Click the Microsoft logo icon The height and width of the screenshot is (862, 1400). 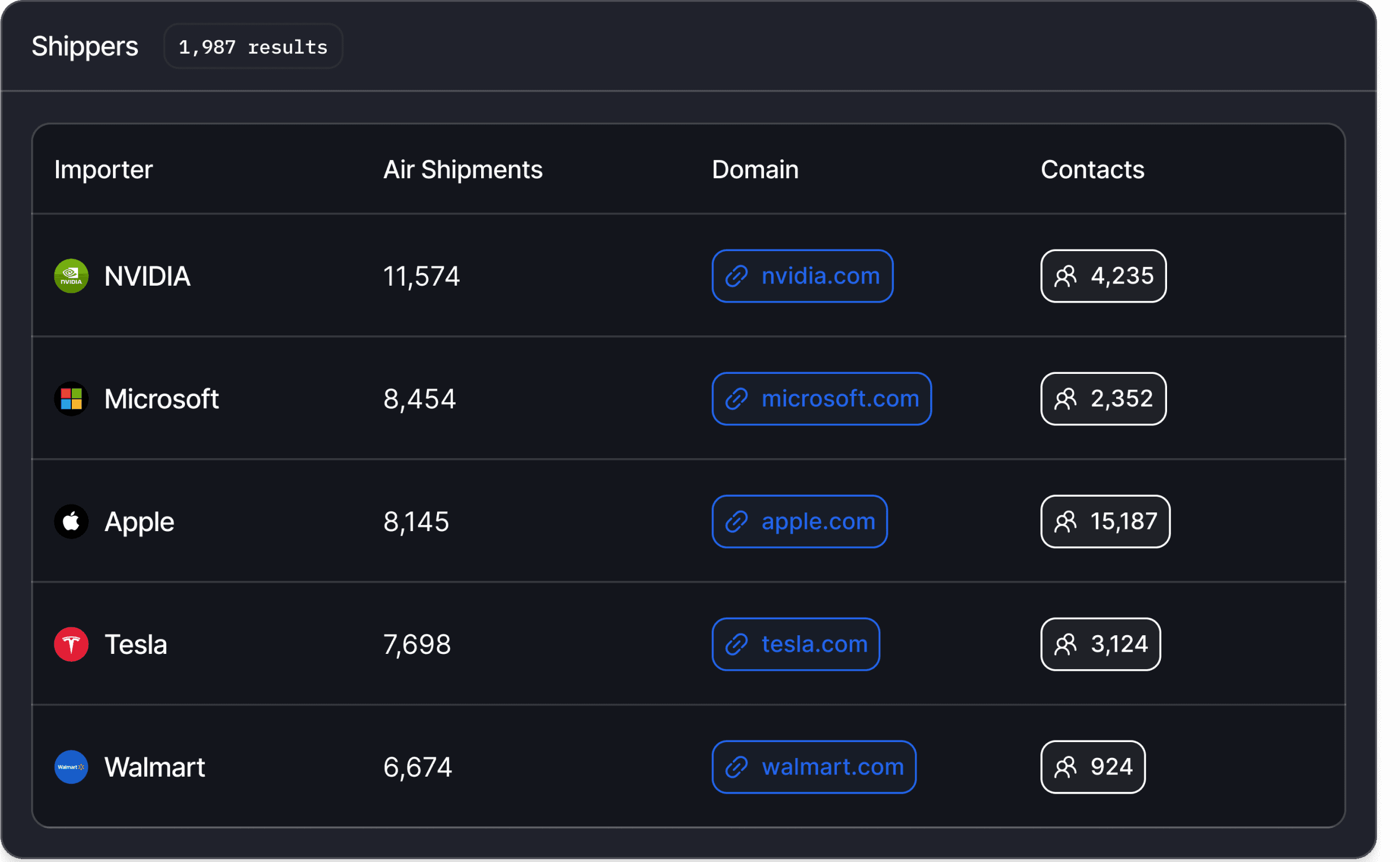point(71,399)
